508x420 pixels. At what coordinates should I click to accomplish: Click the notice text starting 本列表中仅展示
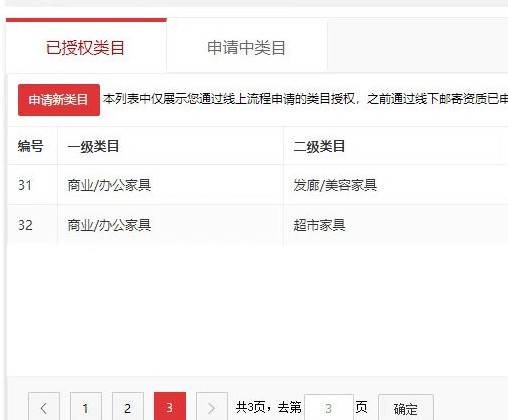(305, 99)
